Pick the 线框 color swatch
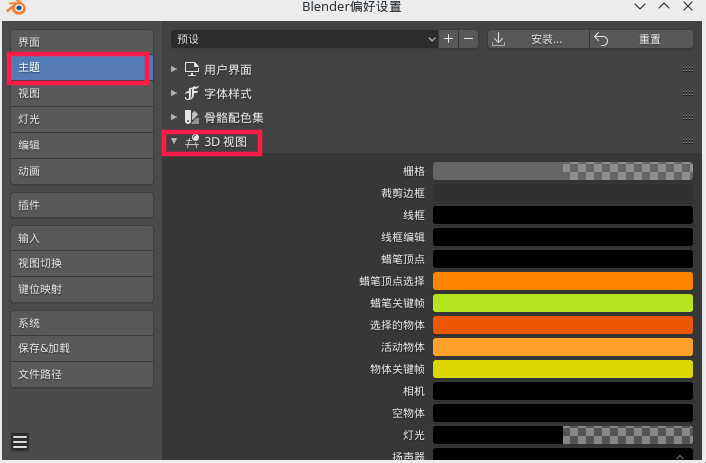 click(563, 215)
